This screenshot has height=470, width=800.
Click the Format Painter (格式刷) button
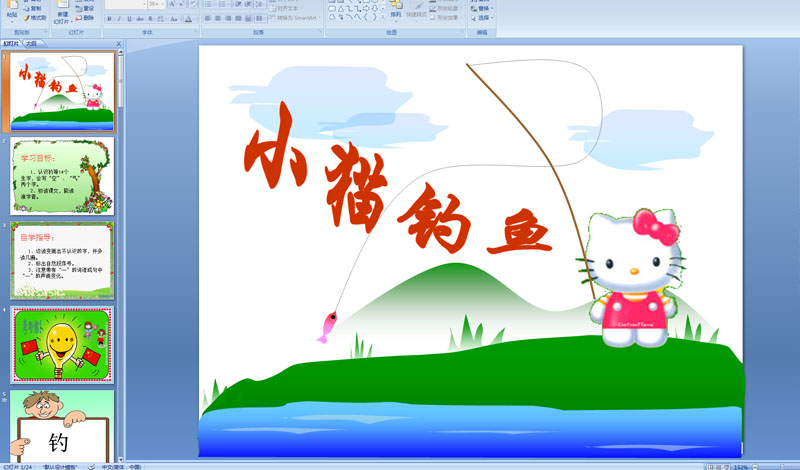coord(35,18)
